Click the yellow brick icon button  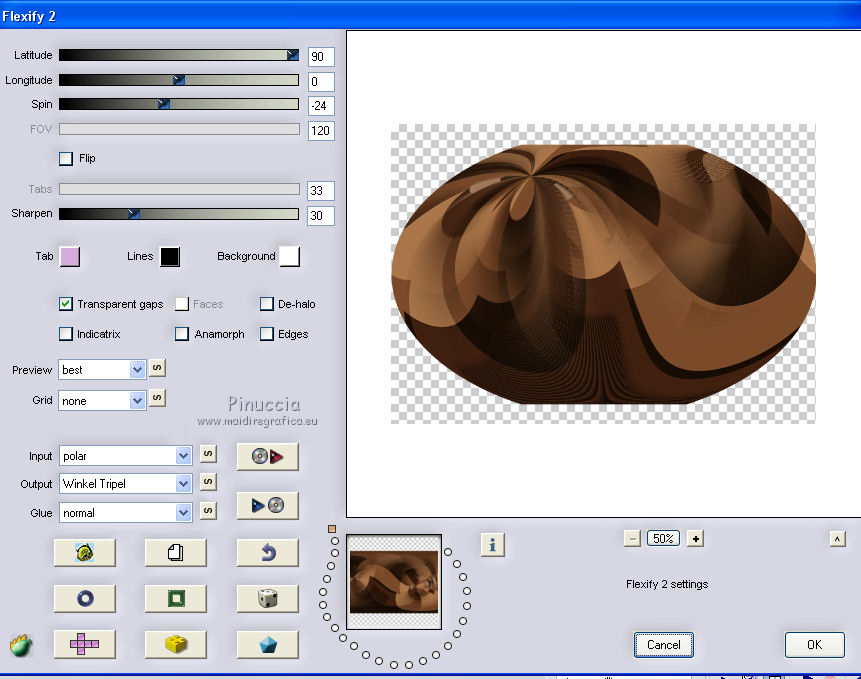click(175, 645)
